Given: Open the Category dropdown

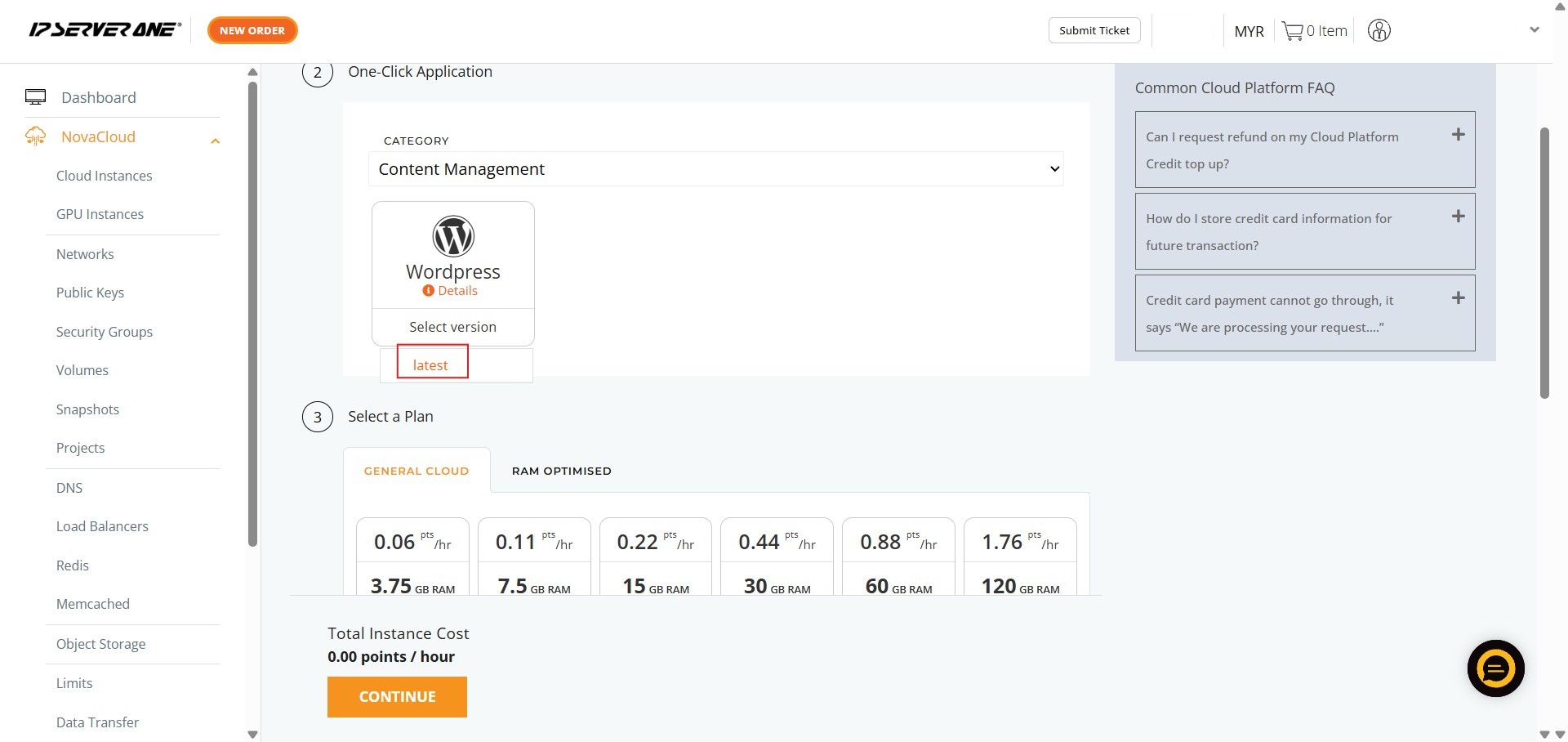Looking at the screenshot, I should (x=716, y=169).
